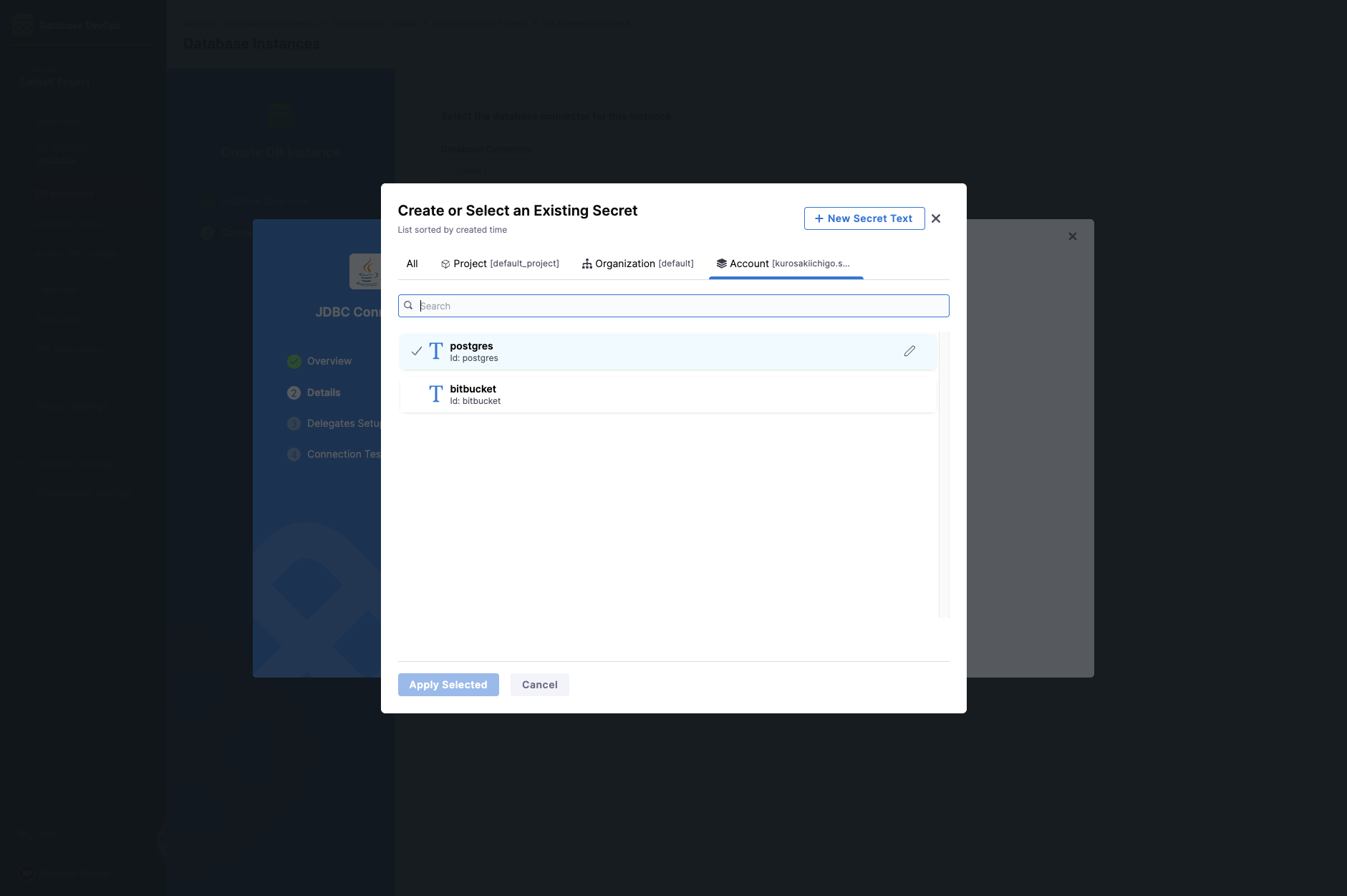Click the Details step number 2 icon
The image size is (1347, 896).
point(294,392)
